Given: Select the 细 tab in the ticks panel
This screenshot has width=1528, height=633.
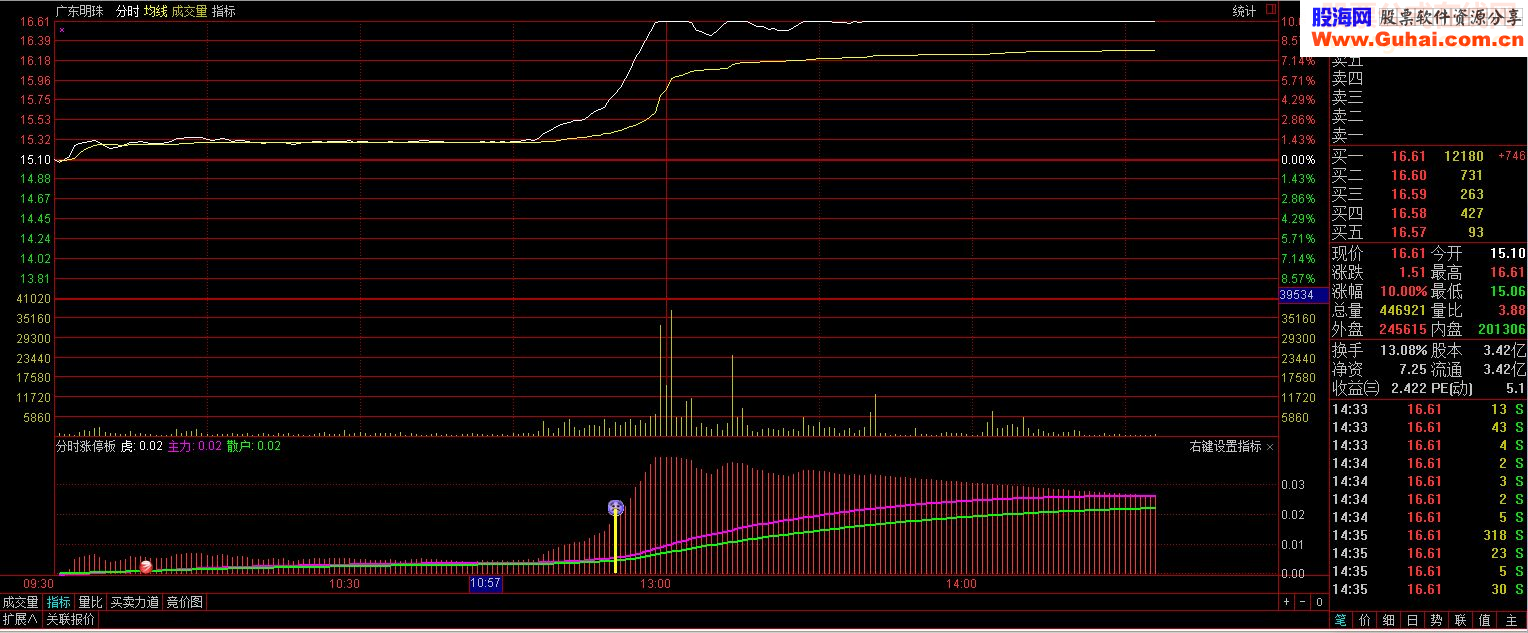Looking at the screenshot, I should (1388, 621).
